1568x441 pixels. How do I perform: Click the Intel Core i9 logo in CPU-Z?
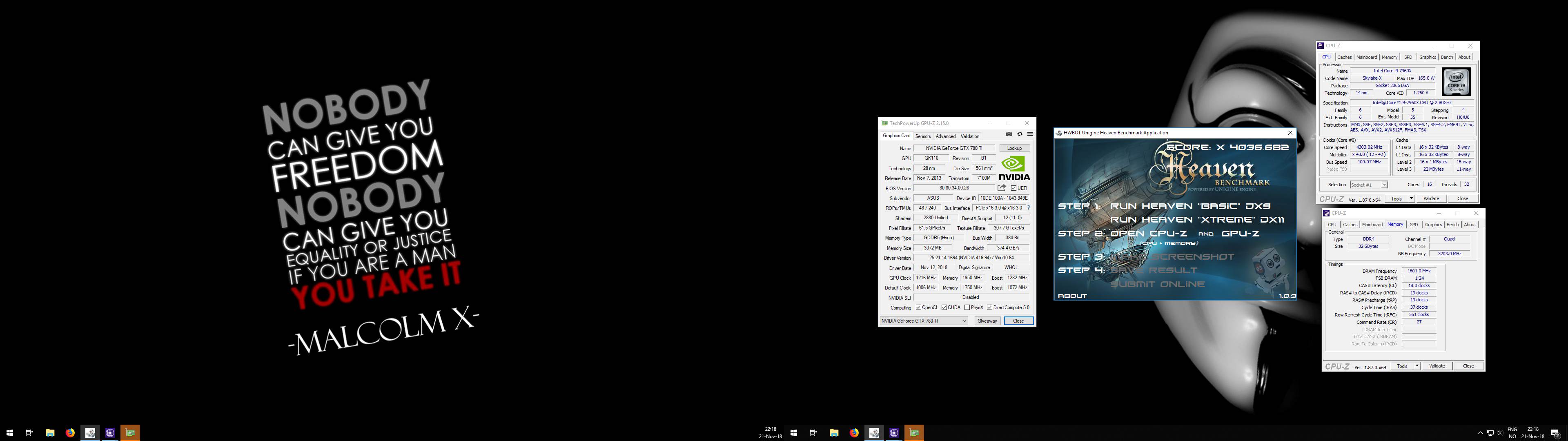(x=1456, y=82)
